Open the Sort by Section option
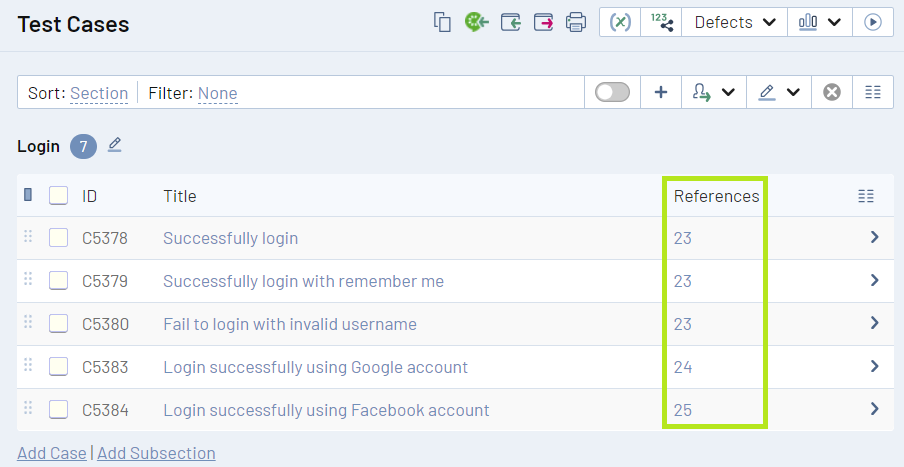The height and width of the screenshot is (467, 904). (x=99, y=94)
